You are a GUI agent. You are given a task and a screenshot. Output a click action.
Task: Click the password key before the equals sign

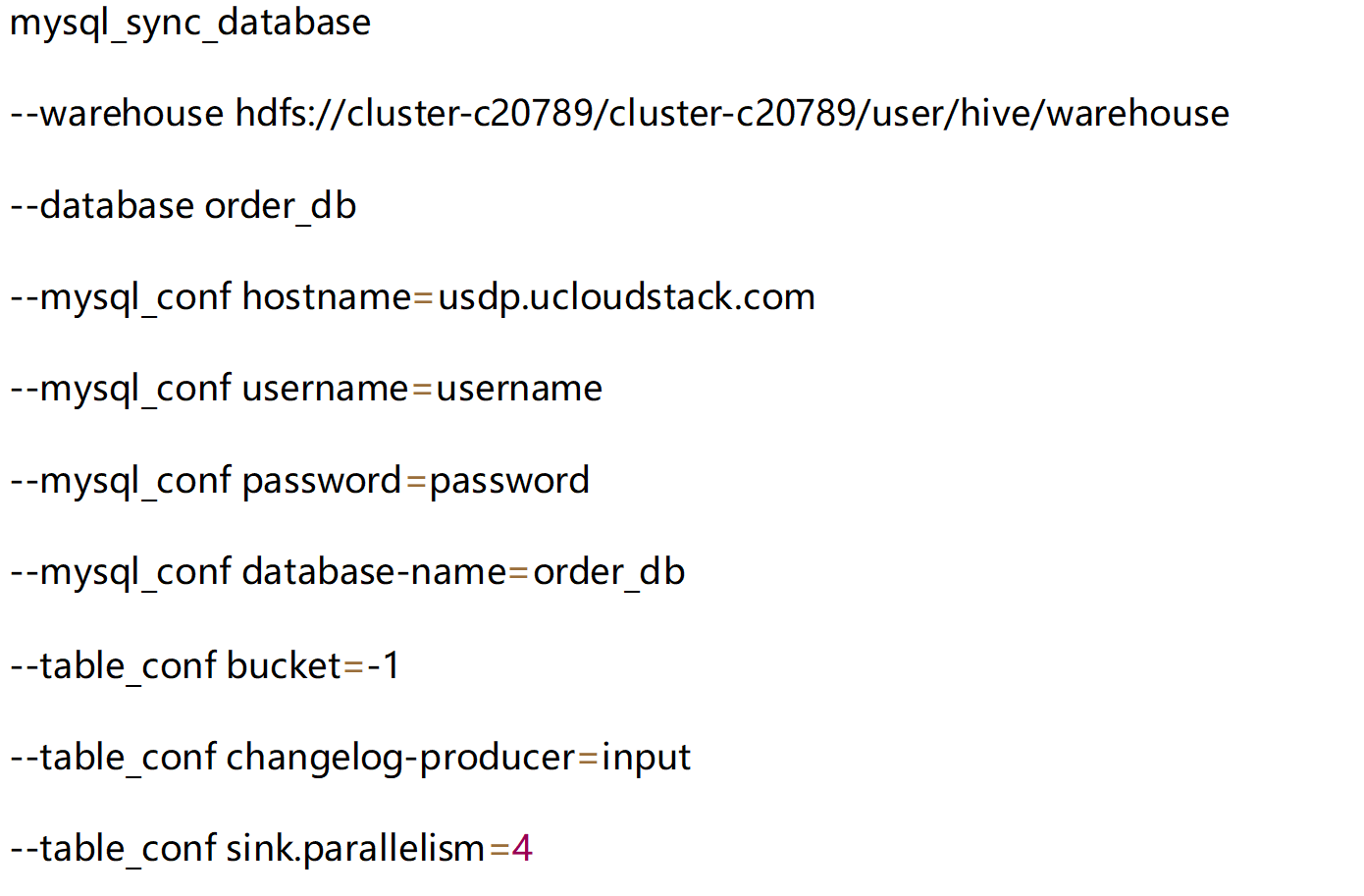[322, 481]
